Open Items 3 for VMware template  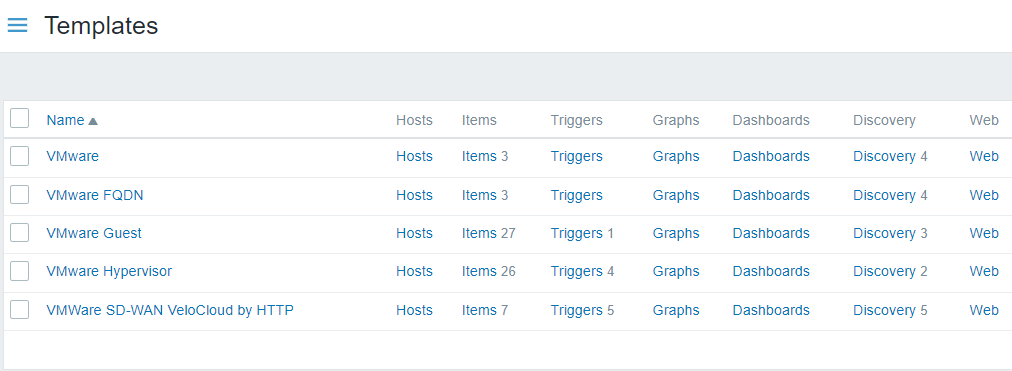(480, 156)
